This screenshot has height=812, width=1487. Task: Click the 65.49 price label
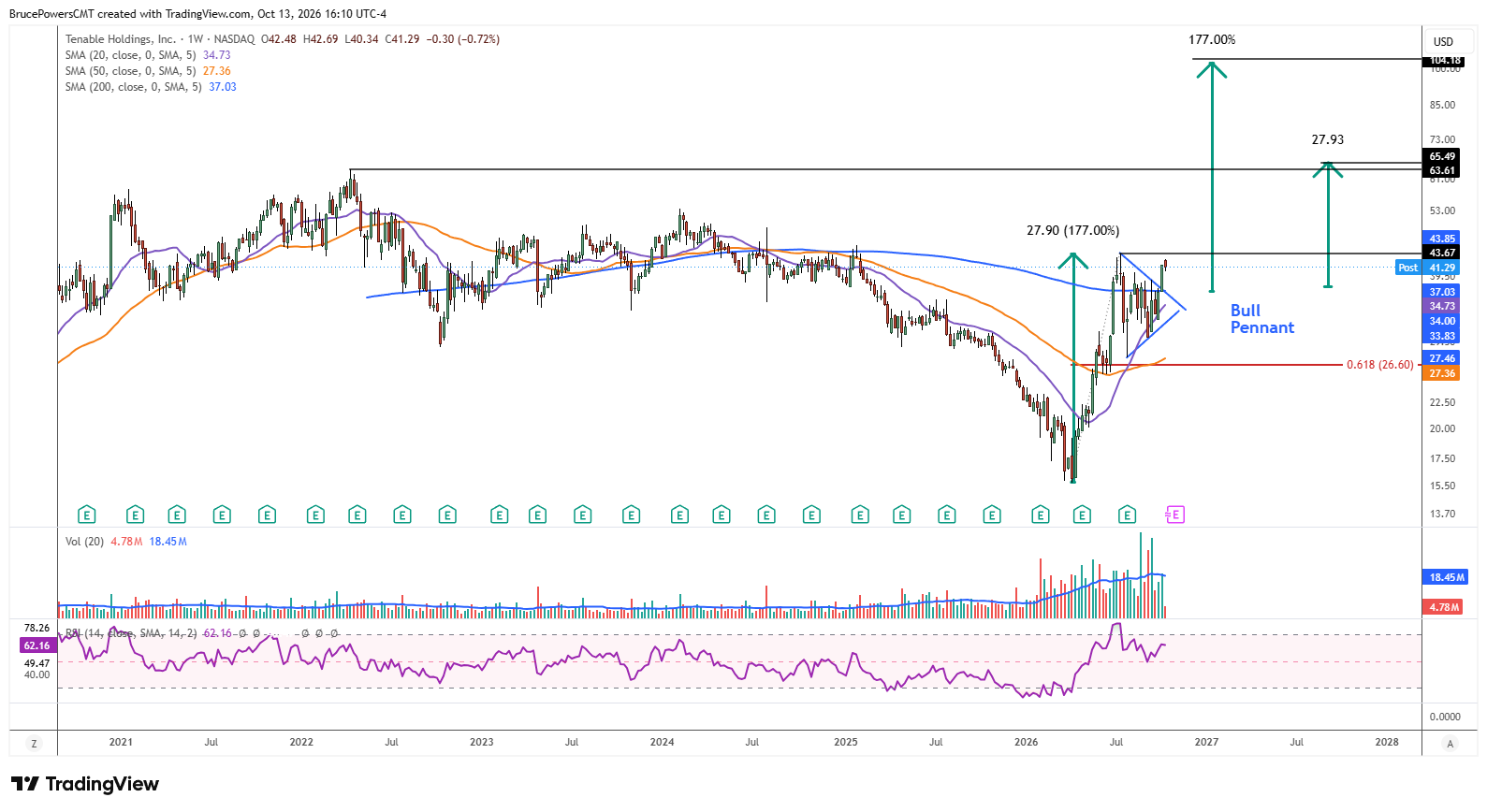click(x=1442, y=156)
